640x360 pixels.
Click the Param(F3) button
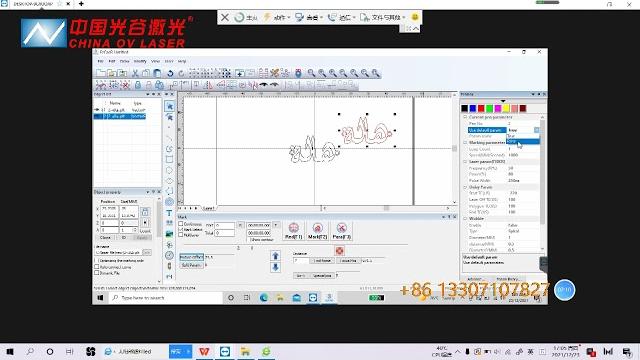point(342,231)
